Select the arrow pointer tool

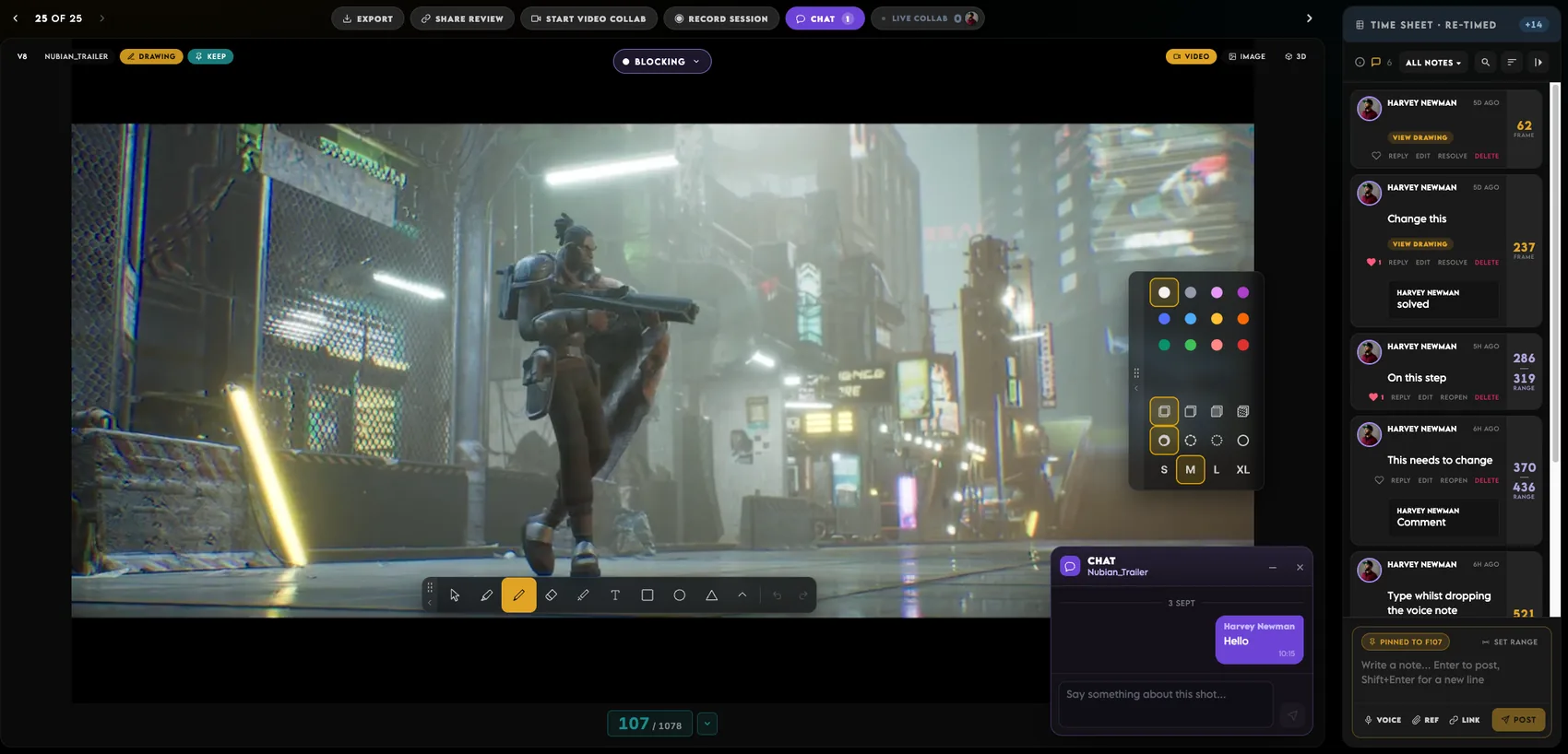[455, 595]
